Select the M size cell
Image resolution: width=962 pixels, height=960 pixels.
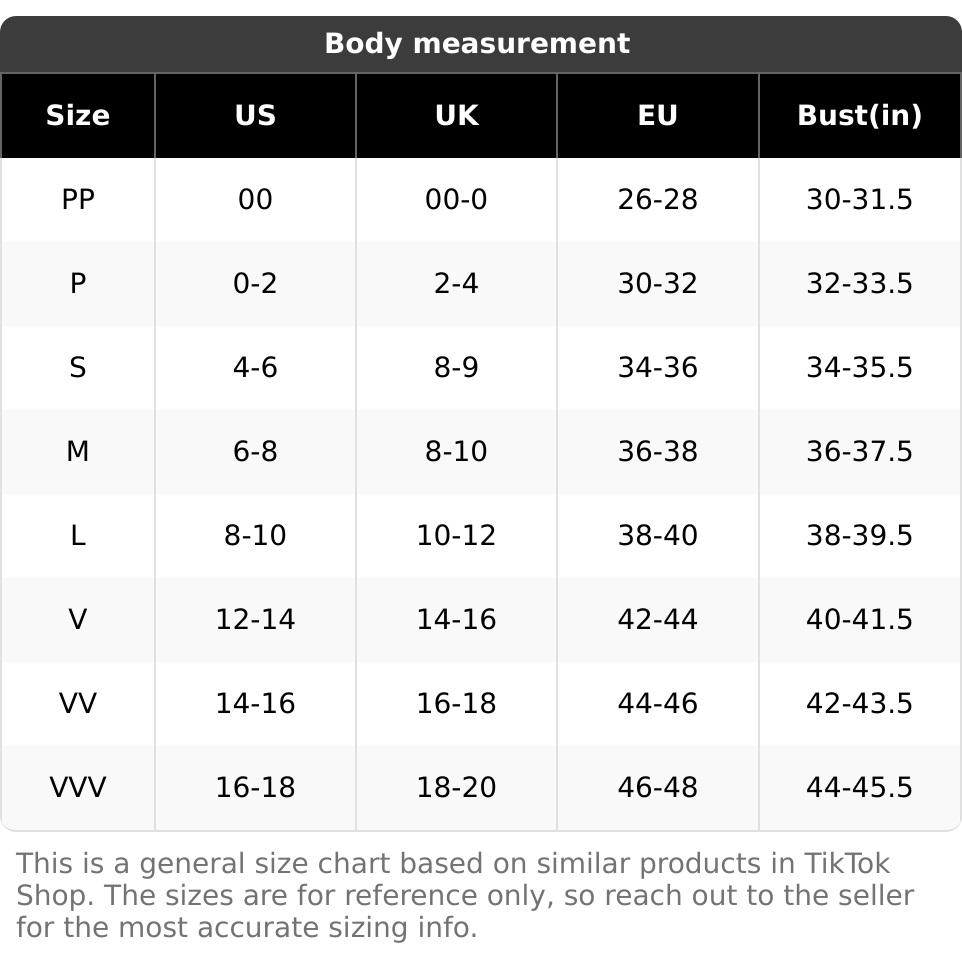pos(78,452)
